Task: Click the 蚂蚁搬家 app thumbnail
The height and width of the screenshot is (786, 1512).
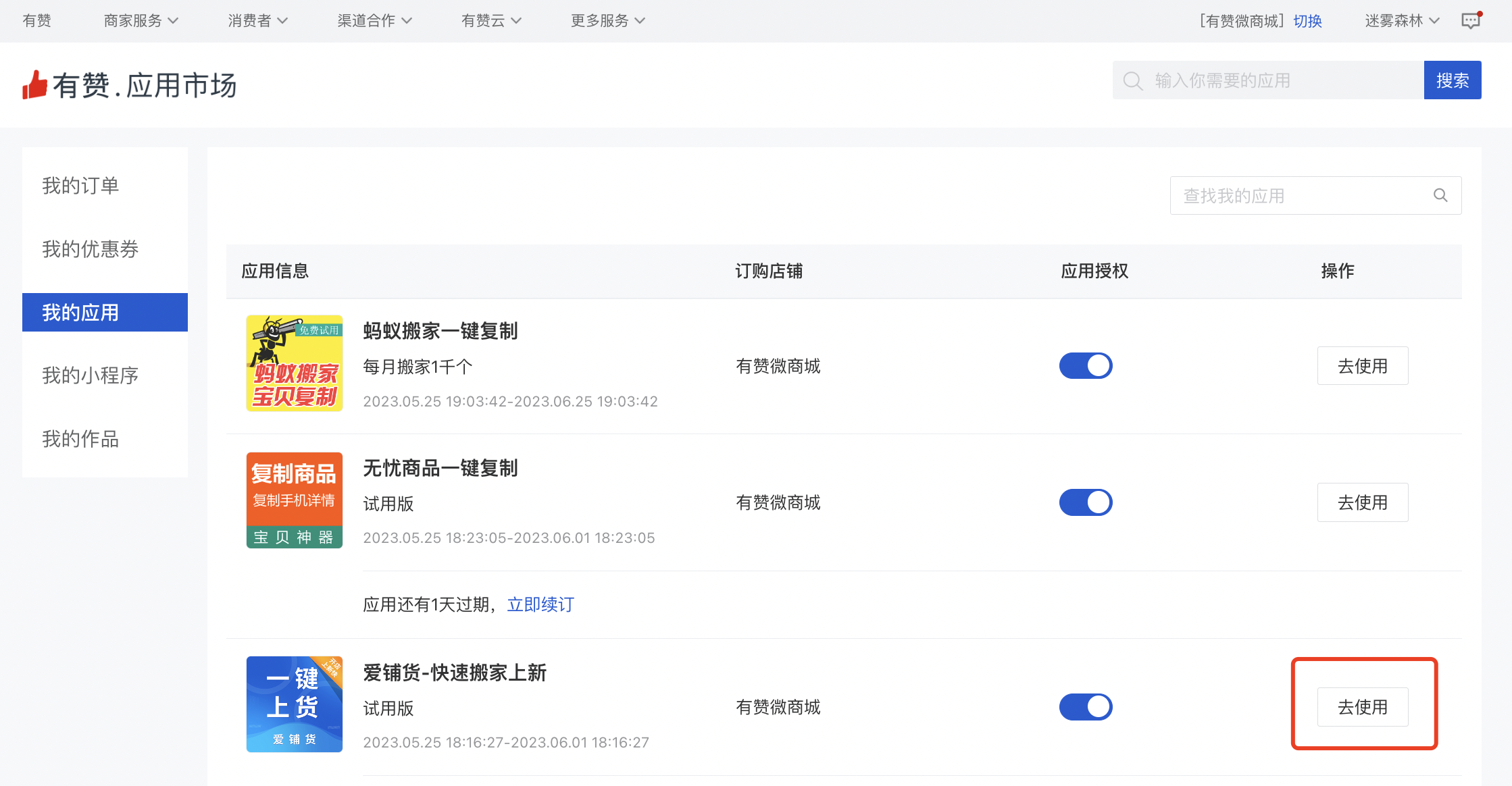Action: pos(295,363)
